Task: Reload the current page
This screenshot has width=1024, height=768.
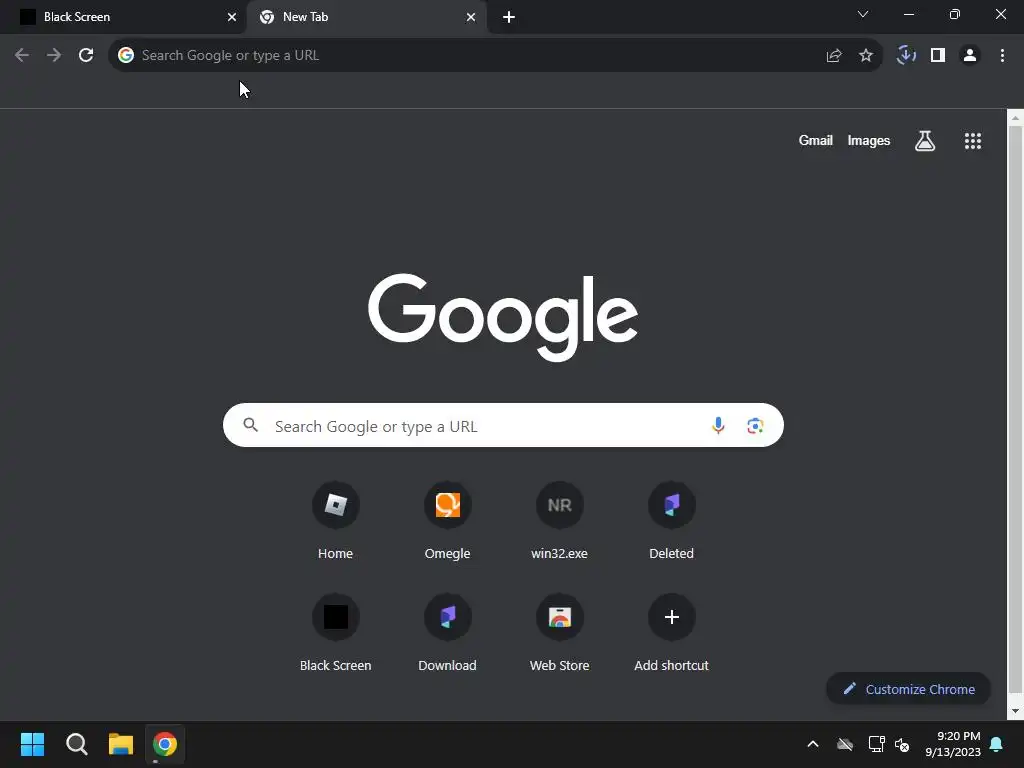Action: pyautogui.click(x=86, y=55)
